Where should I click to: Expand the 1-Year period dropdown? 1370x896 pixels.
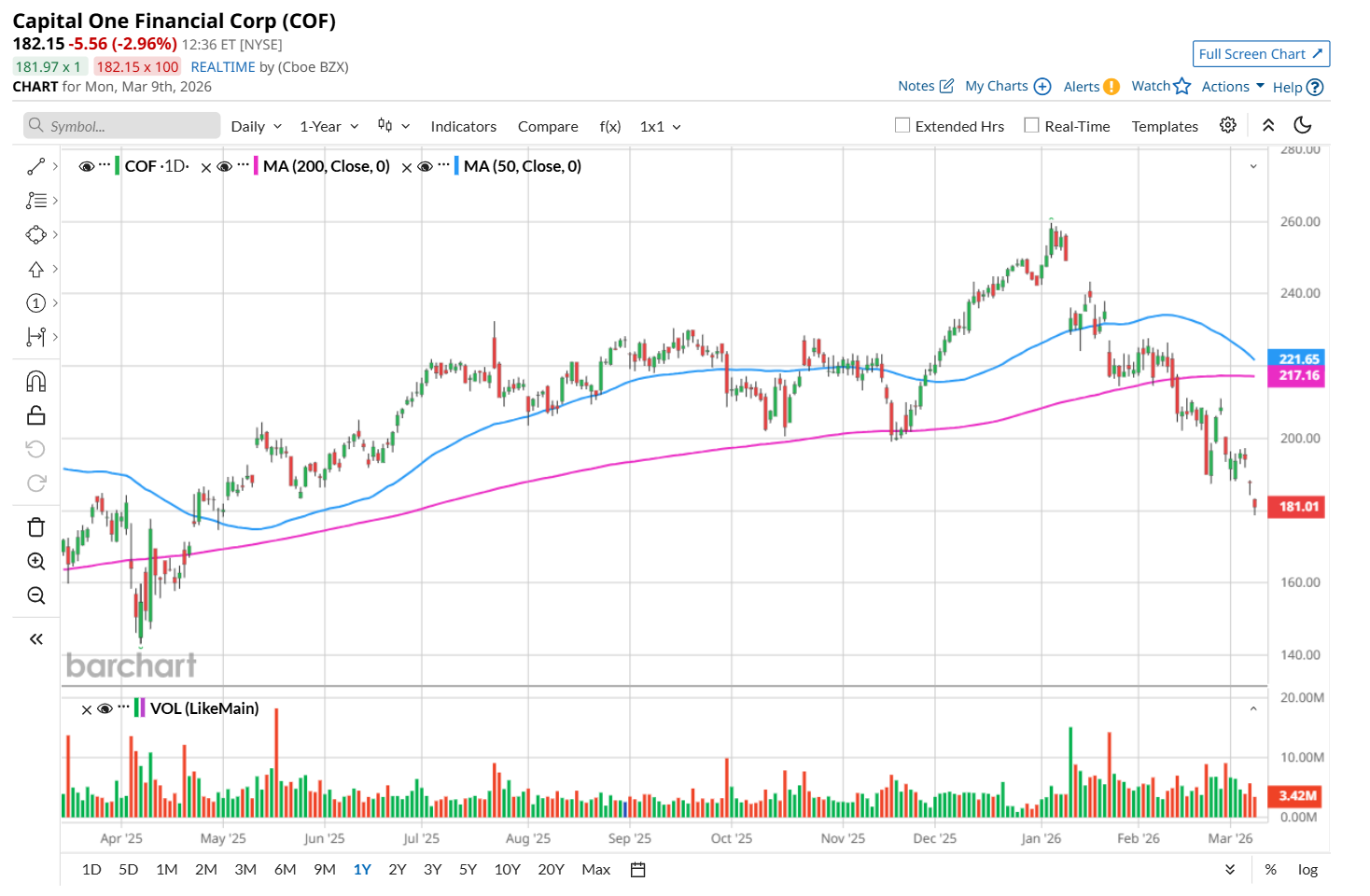329,126
